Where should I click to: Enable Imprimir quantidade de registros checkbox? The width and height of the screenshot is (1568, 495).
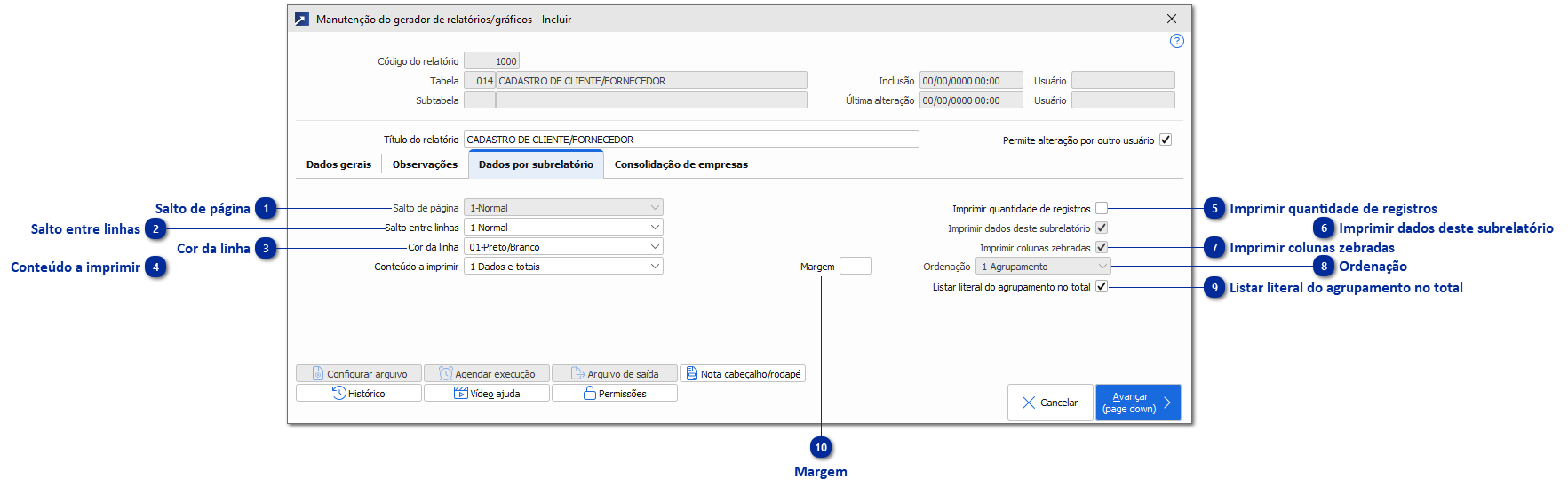(x=1102, y=208)
